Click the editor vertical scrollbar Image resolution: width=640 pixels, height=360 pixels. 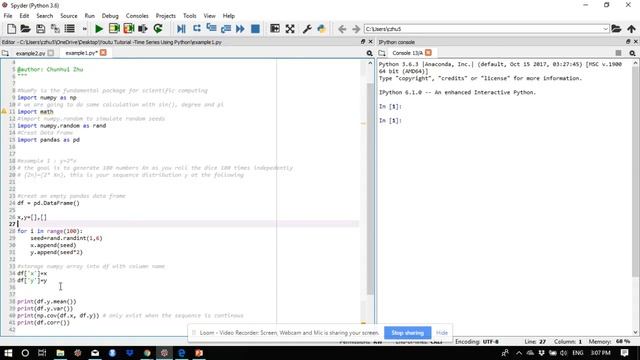click(370, 189)
